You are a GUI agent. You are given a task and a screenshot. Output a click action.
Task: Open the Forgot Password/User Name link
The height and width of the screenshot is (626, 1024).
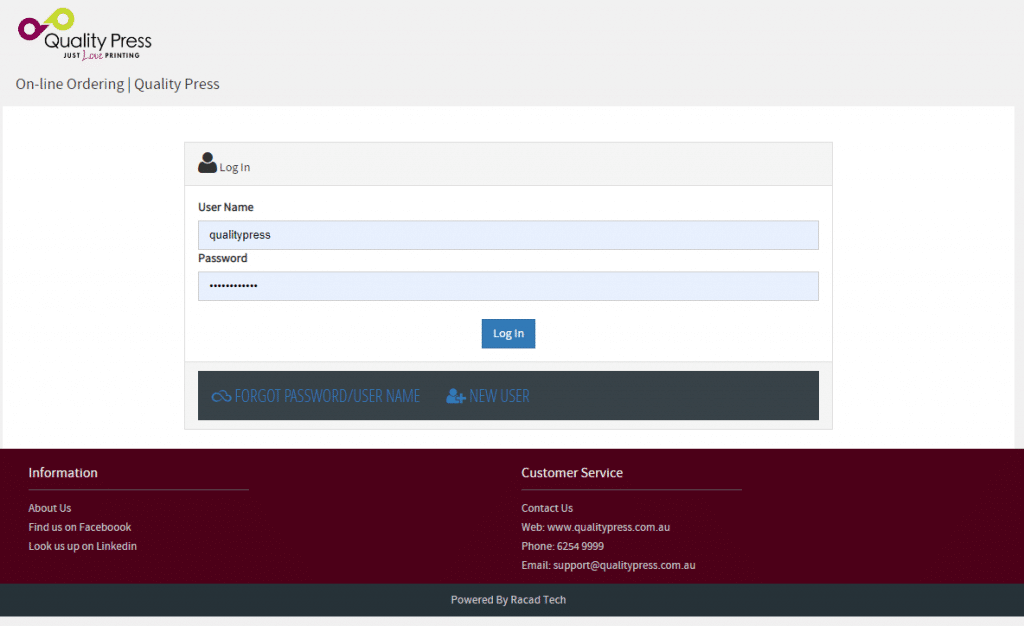pyautogui.click(x=327, y=396)
